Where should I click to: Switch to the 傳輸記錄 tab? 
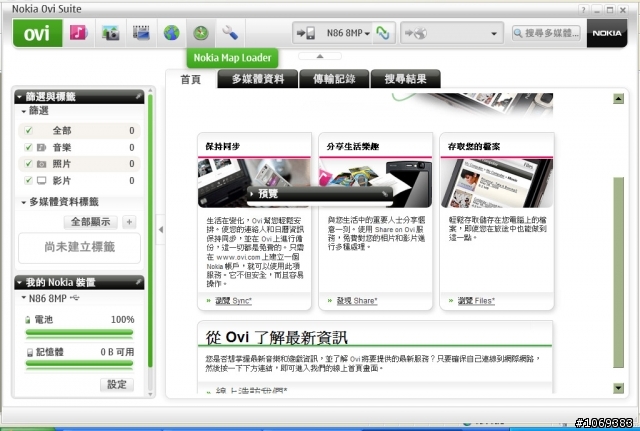pyautogui.click(x=334, y=79)
